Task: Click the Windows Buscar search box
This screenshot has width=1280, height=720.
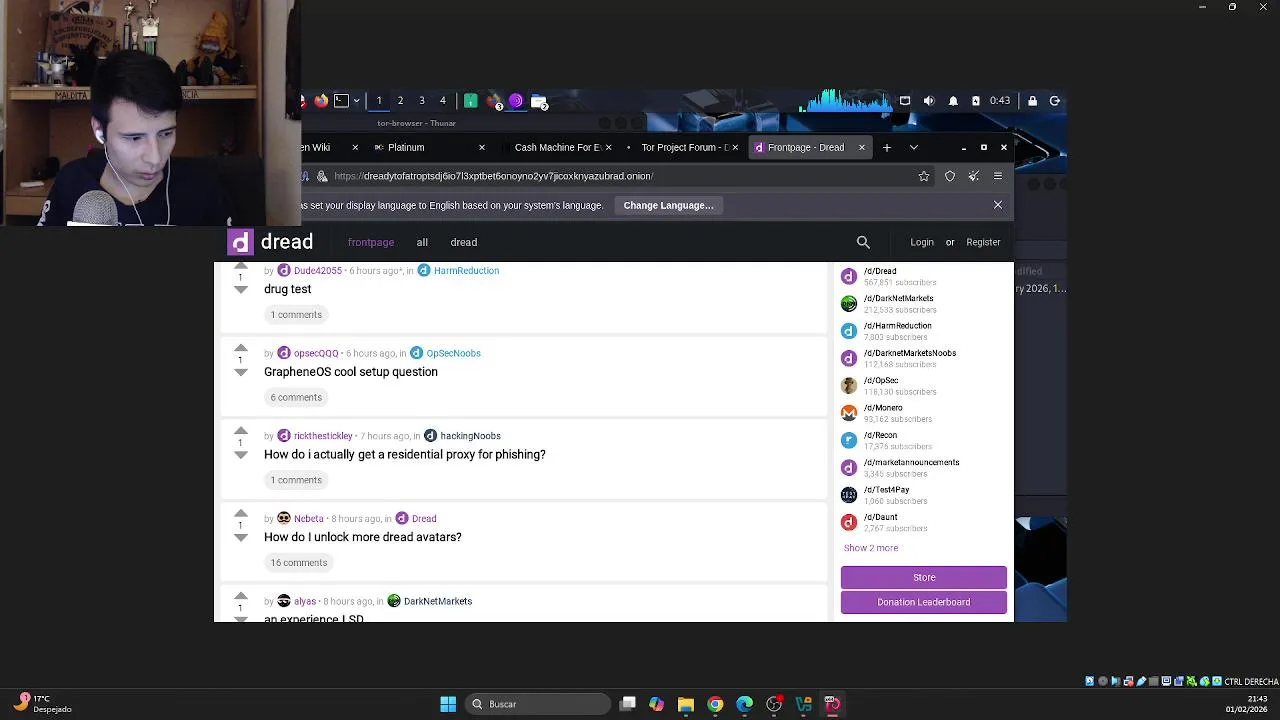Action: (x=540, y=704)
